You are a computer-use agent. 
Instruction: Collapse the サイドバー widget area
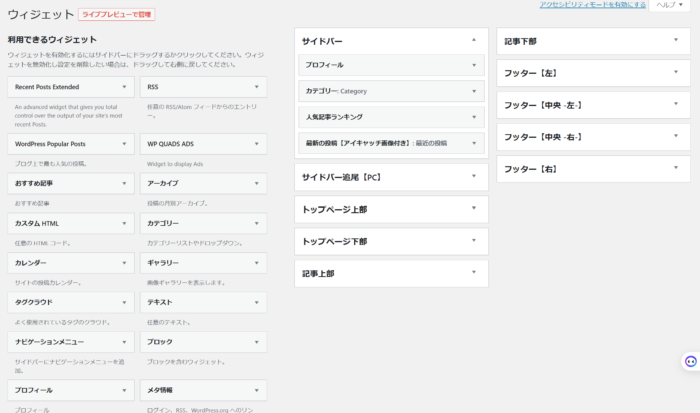(x=474, y=40)
